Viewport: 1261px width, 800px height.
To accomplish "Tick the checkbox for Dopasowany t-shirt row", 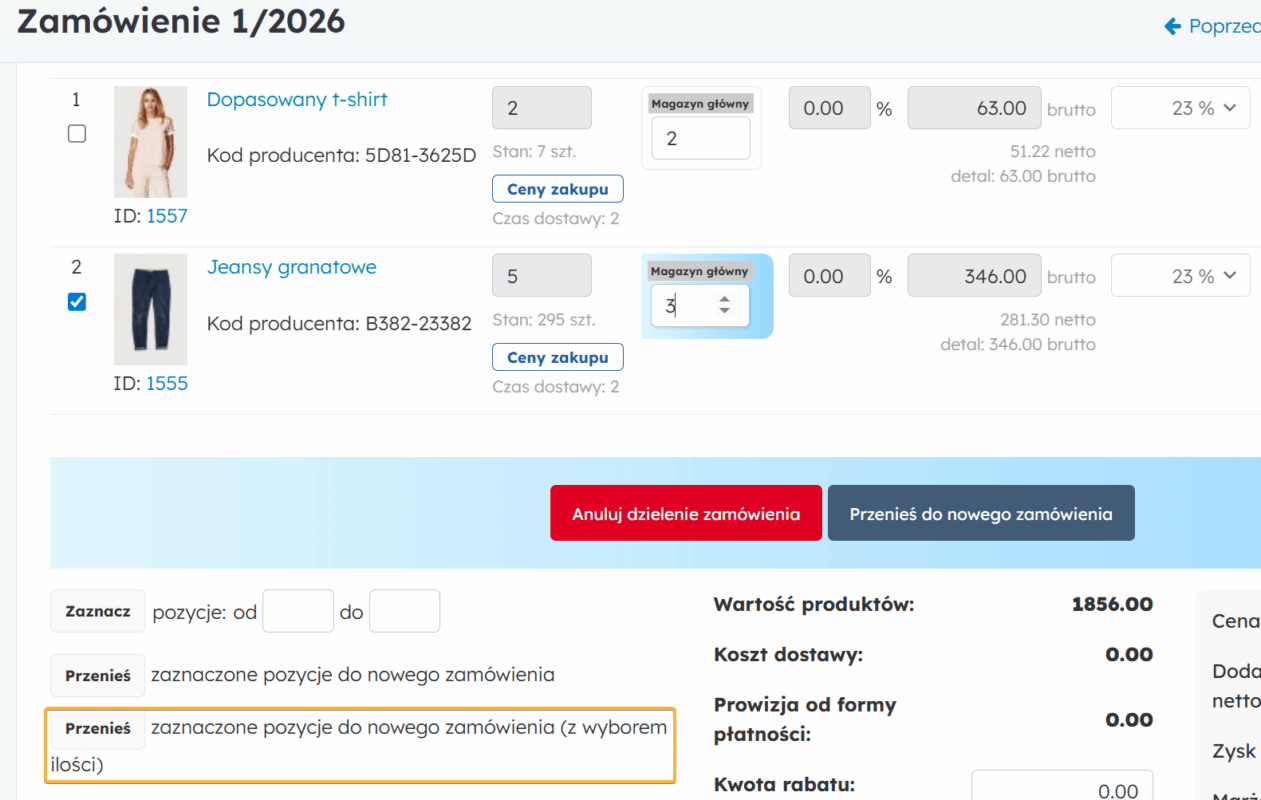I will click(77, 134).
